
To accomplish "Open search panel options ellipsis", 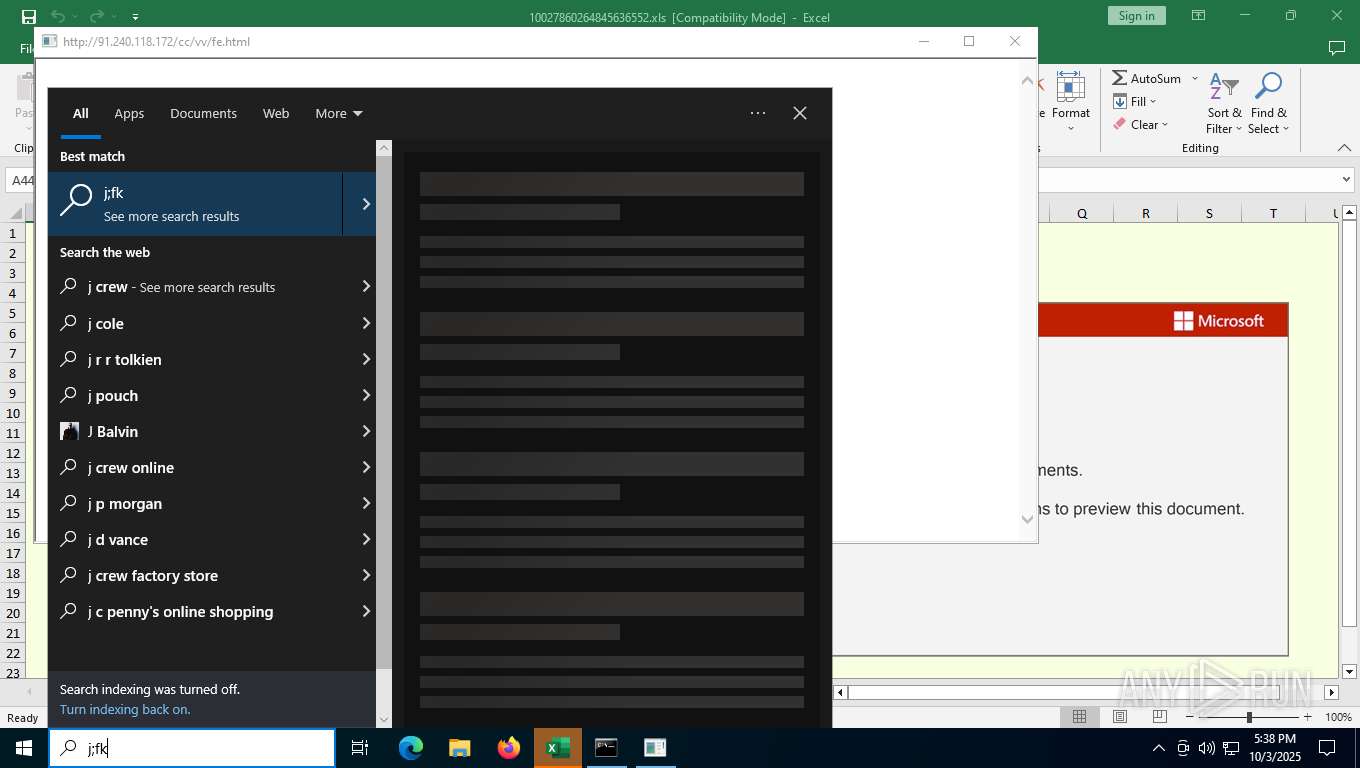I will [x=758, y=113].
